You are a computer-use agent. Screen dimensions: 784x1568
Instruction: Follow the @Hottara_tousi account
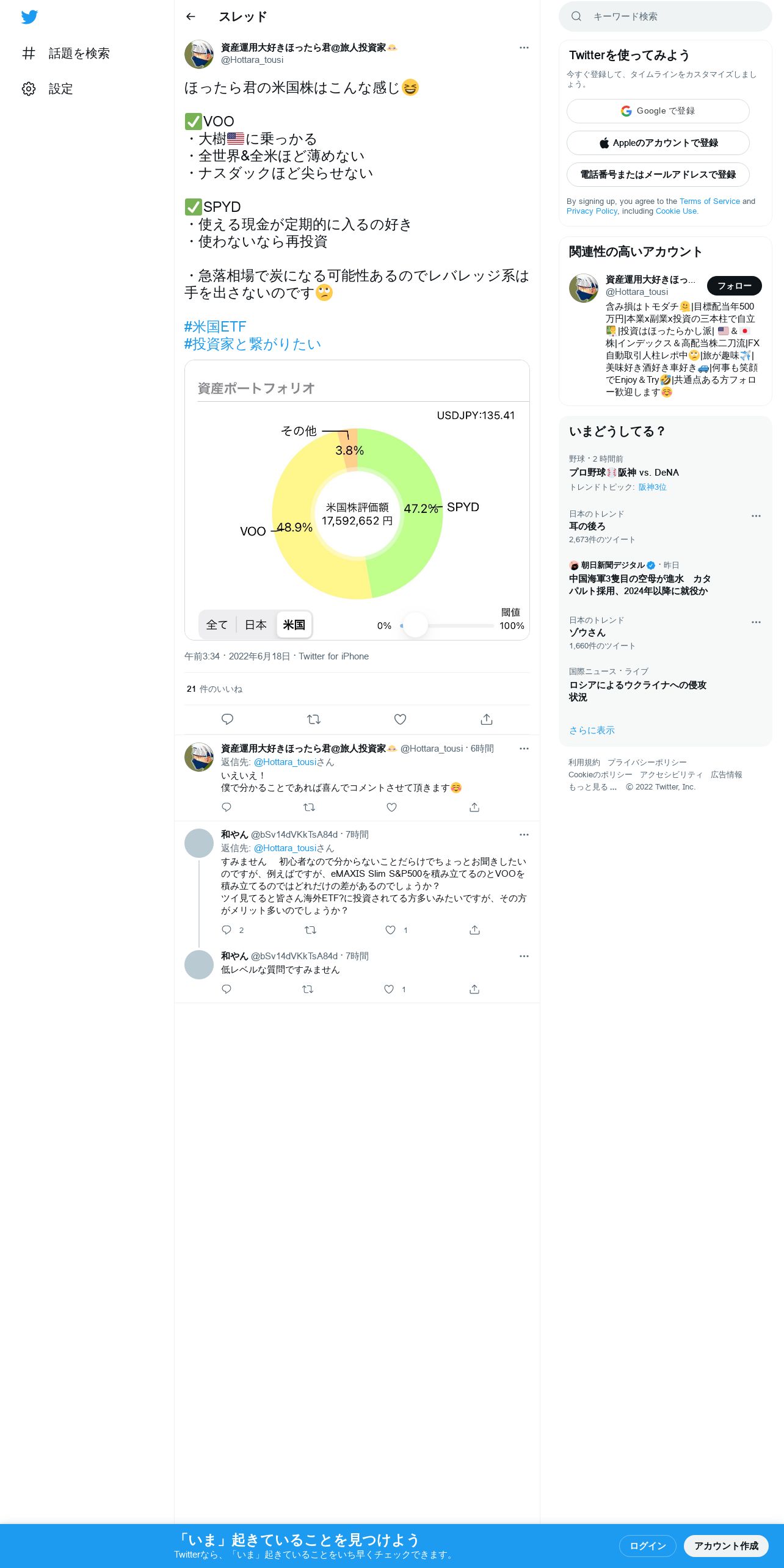point(734,286)
